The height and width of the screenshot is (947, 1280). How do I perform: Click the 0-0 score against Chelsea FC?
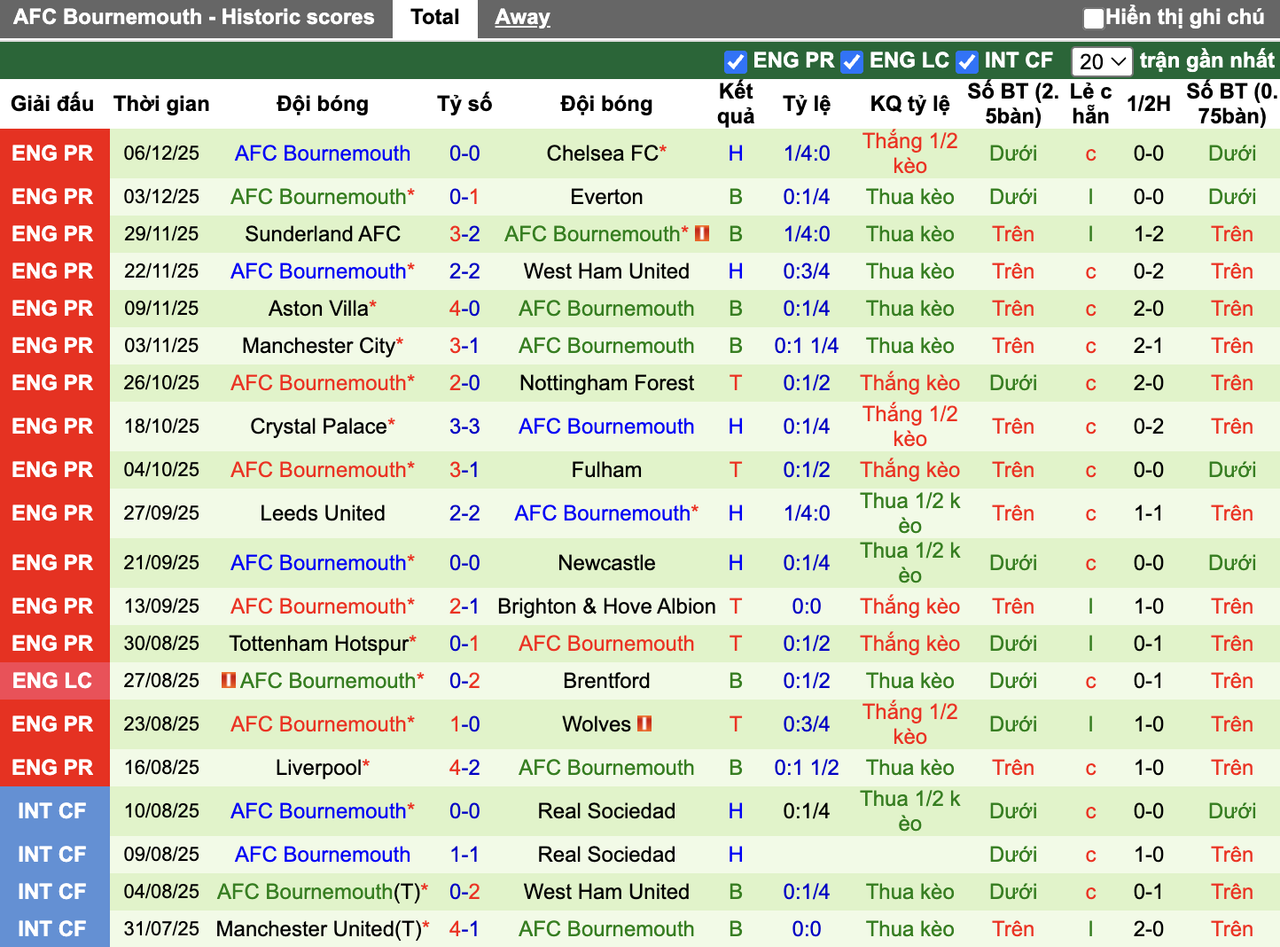click(x=465, y=153)
